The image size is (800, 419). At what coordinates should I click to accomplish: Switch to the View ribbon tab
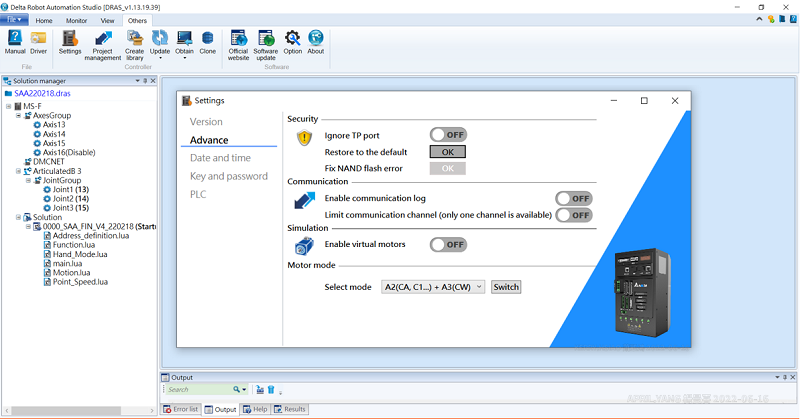tap(108, 20)
